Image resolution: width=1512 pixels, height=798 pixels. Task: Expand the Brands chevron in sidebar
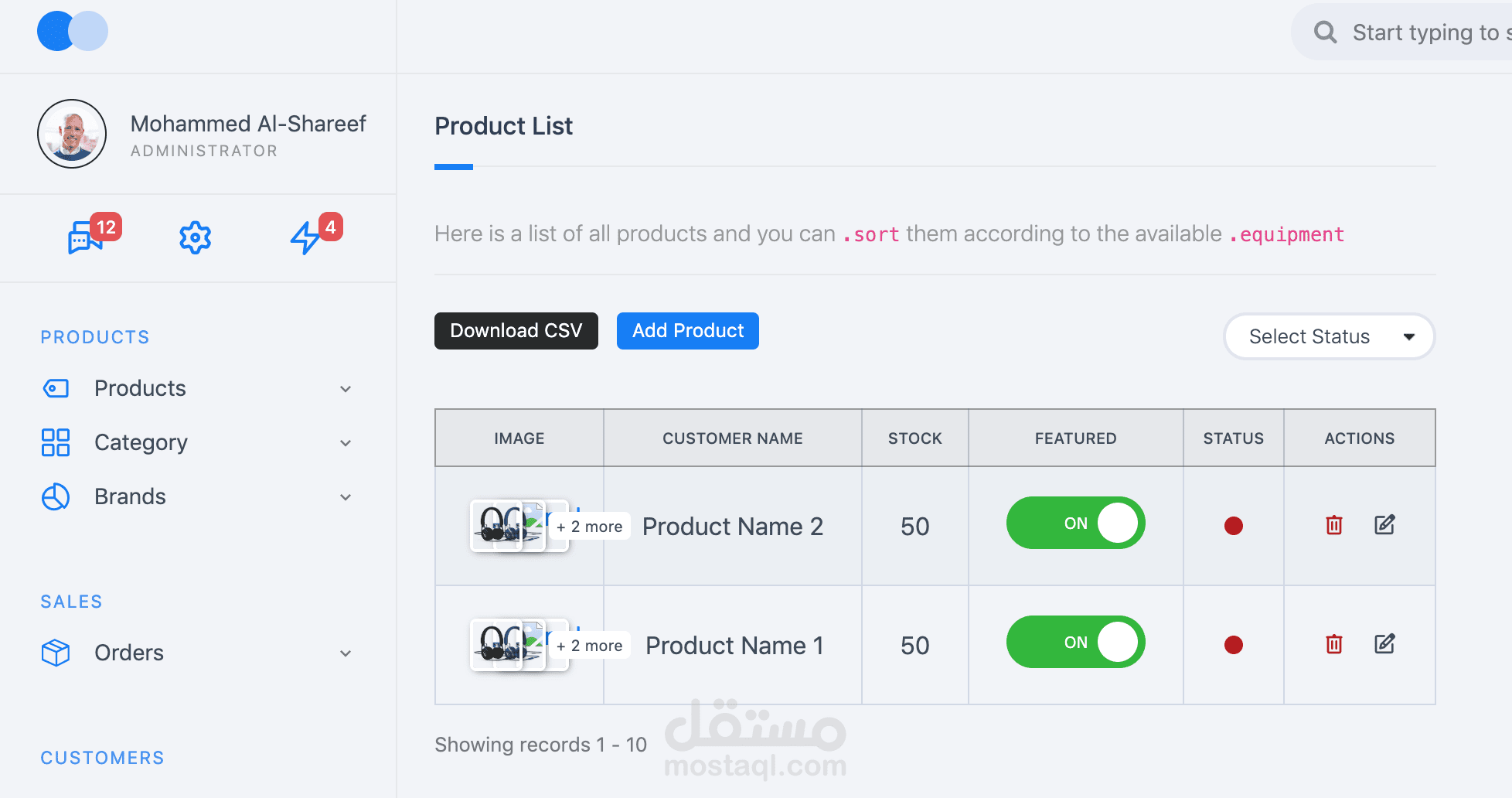tap(346, 497)
